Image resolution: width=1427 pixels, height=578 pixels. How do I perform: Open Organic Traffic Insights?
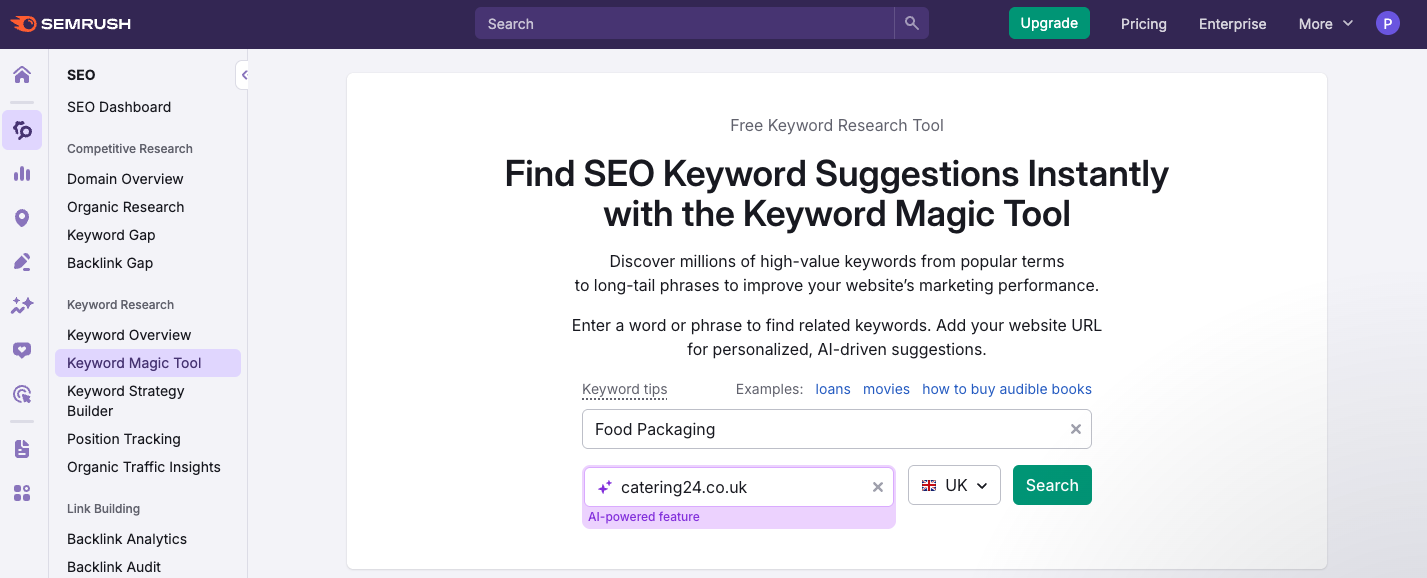point(144,467)
